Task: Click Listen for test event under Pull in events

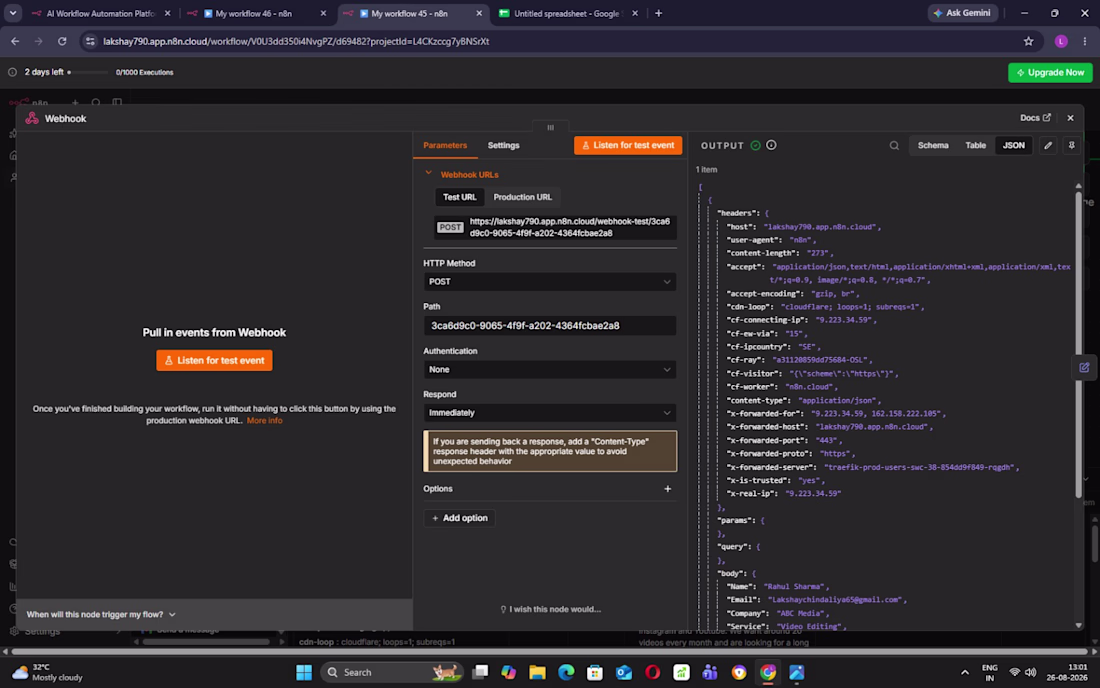Action: [214, 360]
